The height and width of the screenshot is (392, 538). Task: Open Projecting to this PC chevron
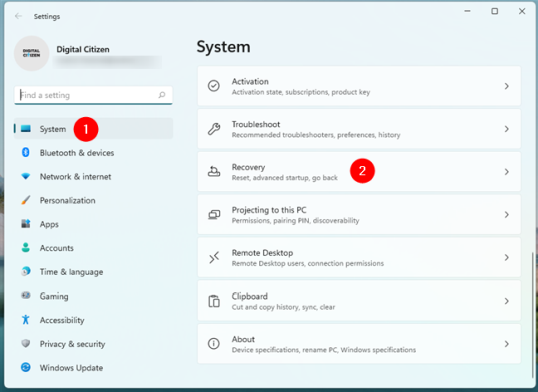[506, 215]
